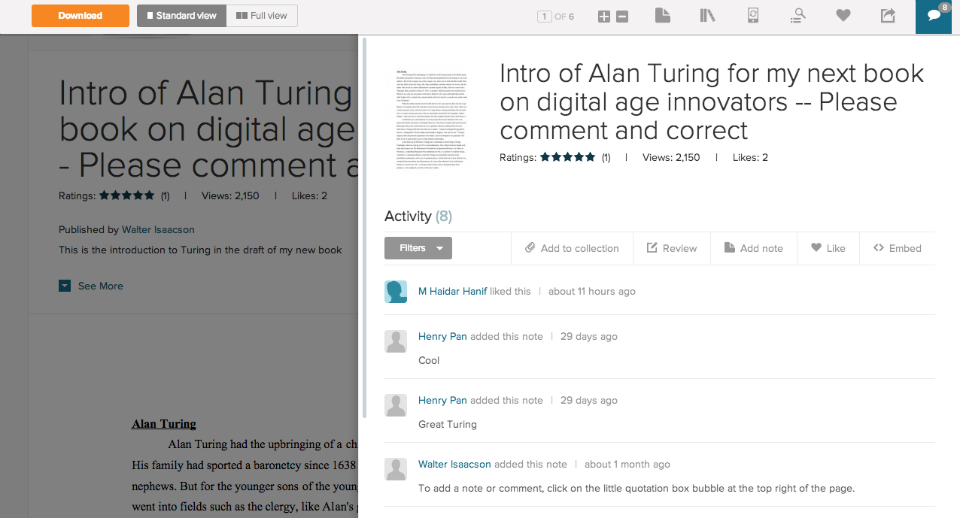The height and width of the screenshot is (518, 960).
Task: Open Walter Isaacson link in activity feed
Action: 454,464
